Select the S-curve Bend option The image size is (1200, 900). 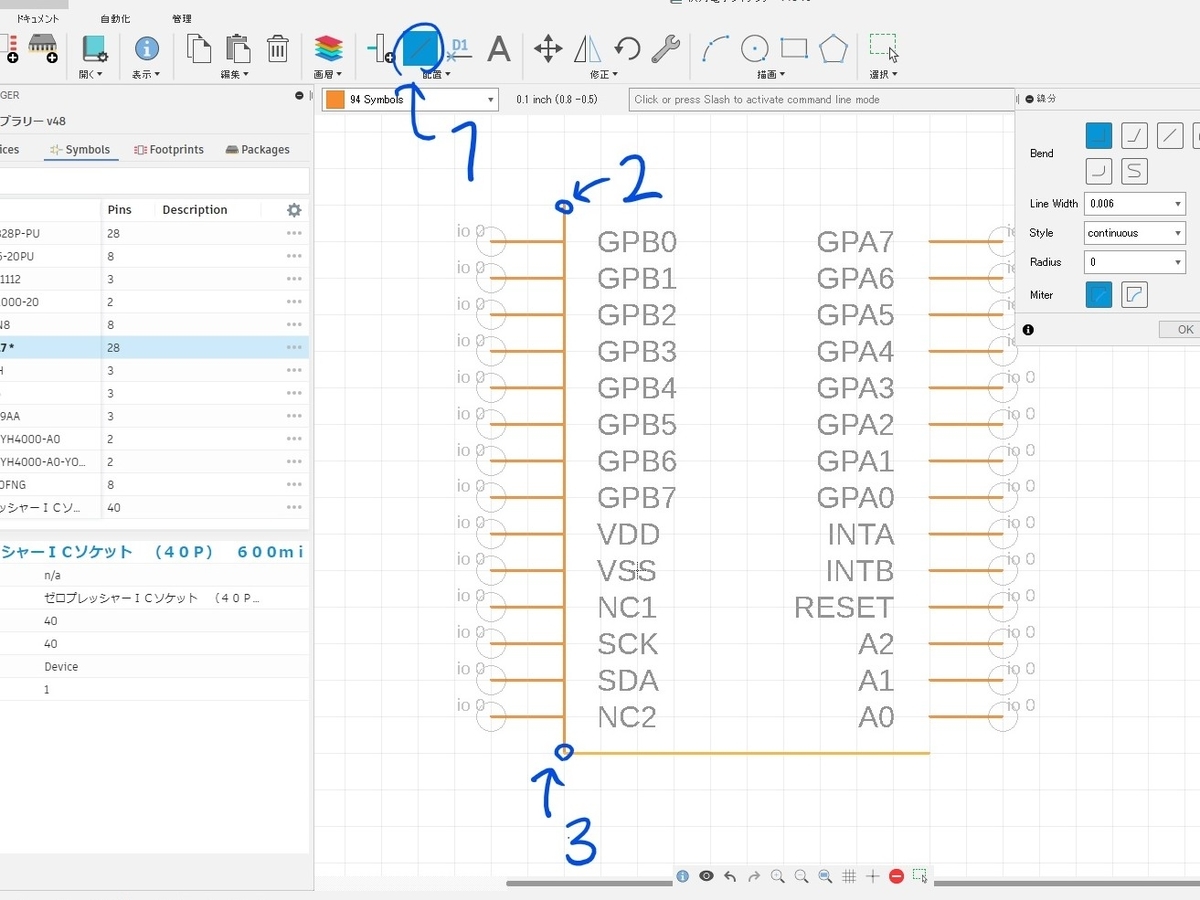pyautogui.click(x=1134, y=171)
